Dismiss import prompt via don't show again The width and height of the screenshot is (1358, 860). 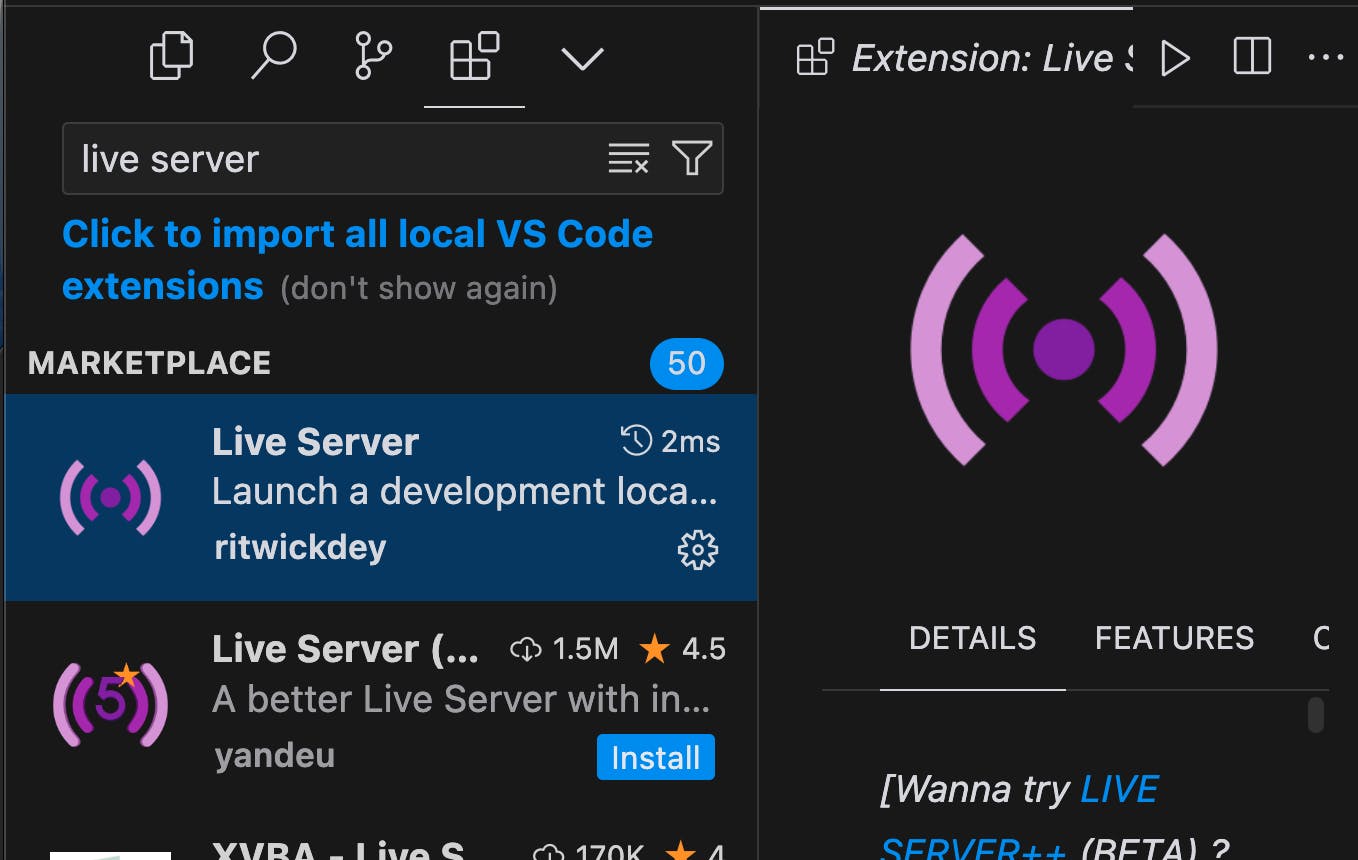[x=418, y=289]
